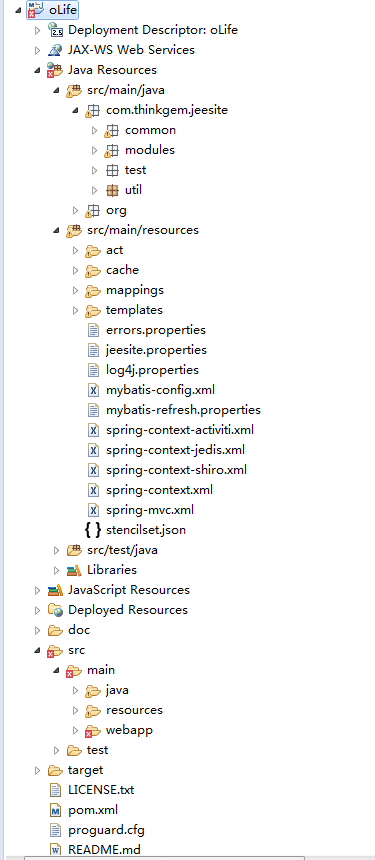
Task: Click the errors.properties file icon
Action: tap(94, 330)
